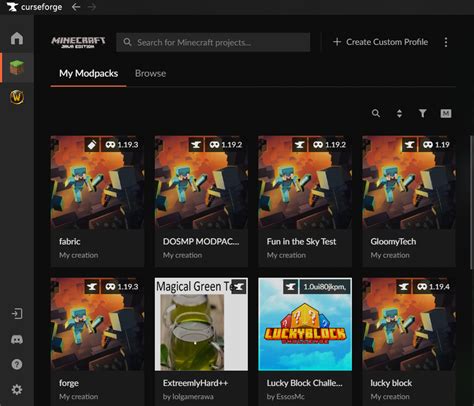The width and height of the screenshot is (474, 406).
Task: Go back with the left arrow
Action: coord(76,7)
